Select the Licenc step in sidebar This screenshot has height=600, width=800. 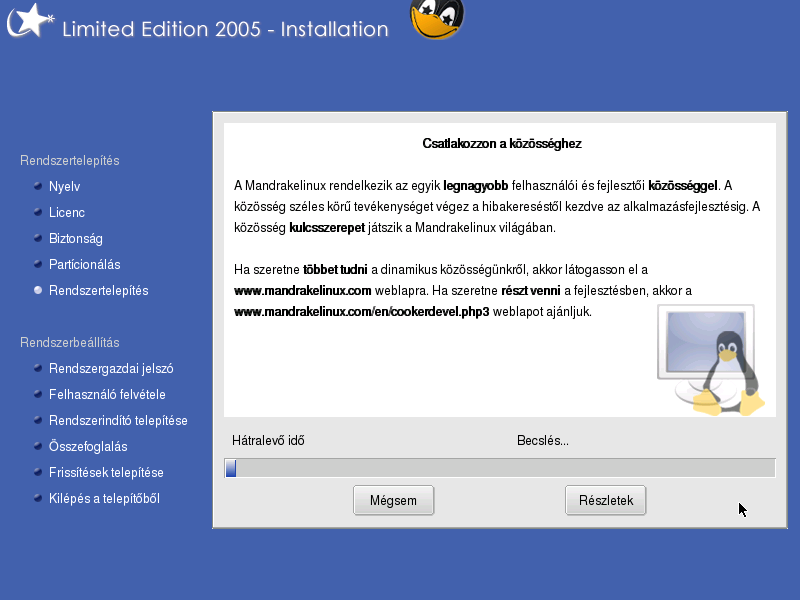[x=67, y=212]
